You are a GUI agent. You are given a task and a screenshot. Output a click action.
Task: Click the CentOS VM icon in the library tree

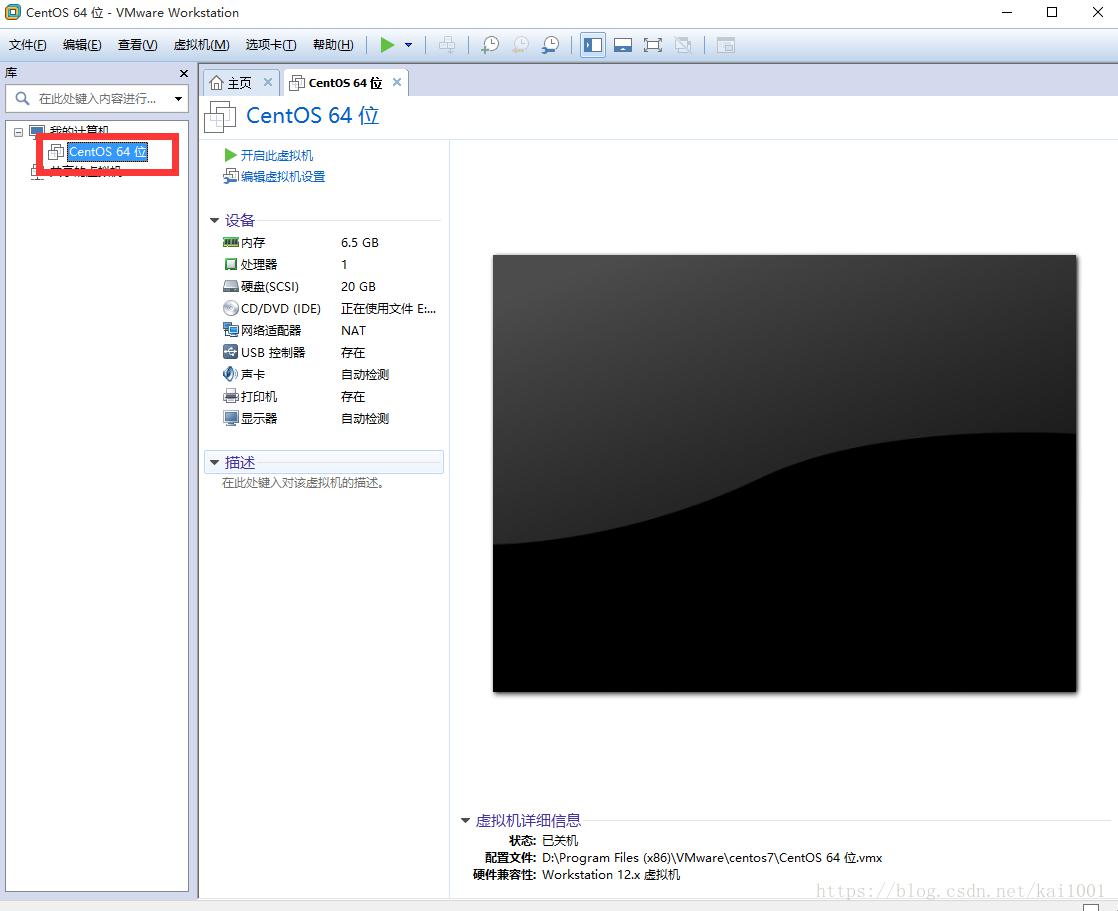click(56, 152)
